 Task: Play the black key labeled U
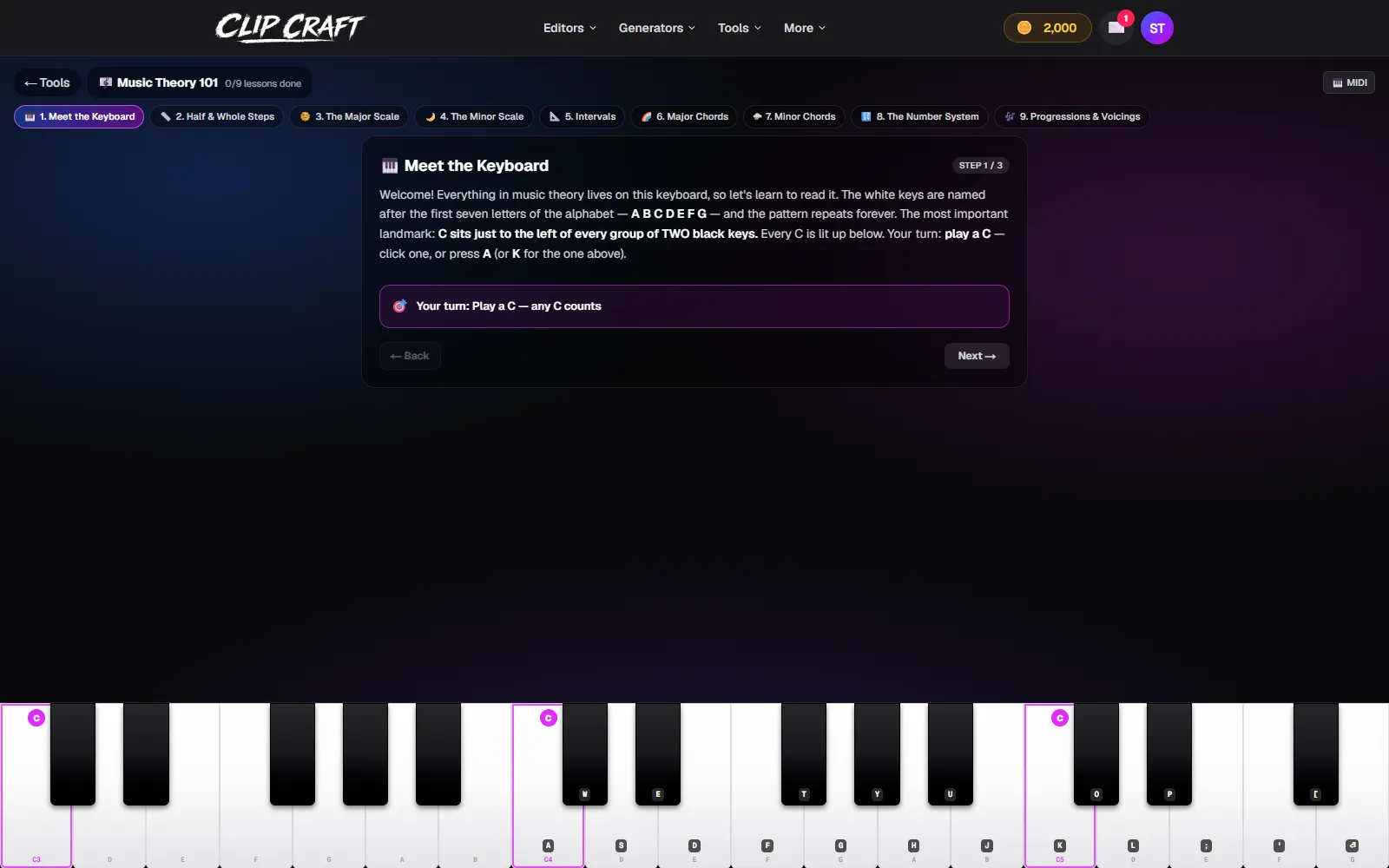pyautogui.click(x=951, y=753)
